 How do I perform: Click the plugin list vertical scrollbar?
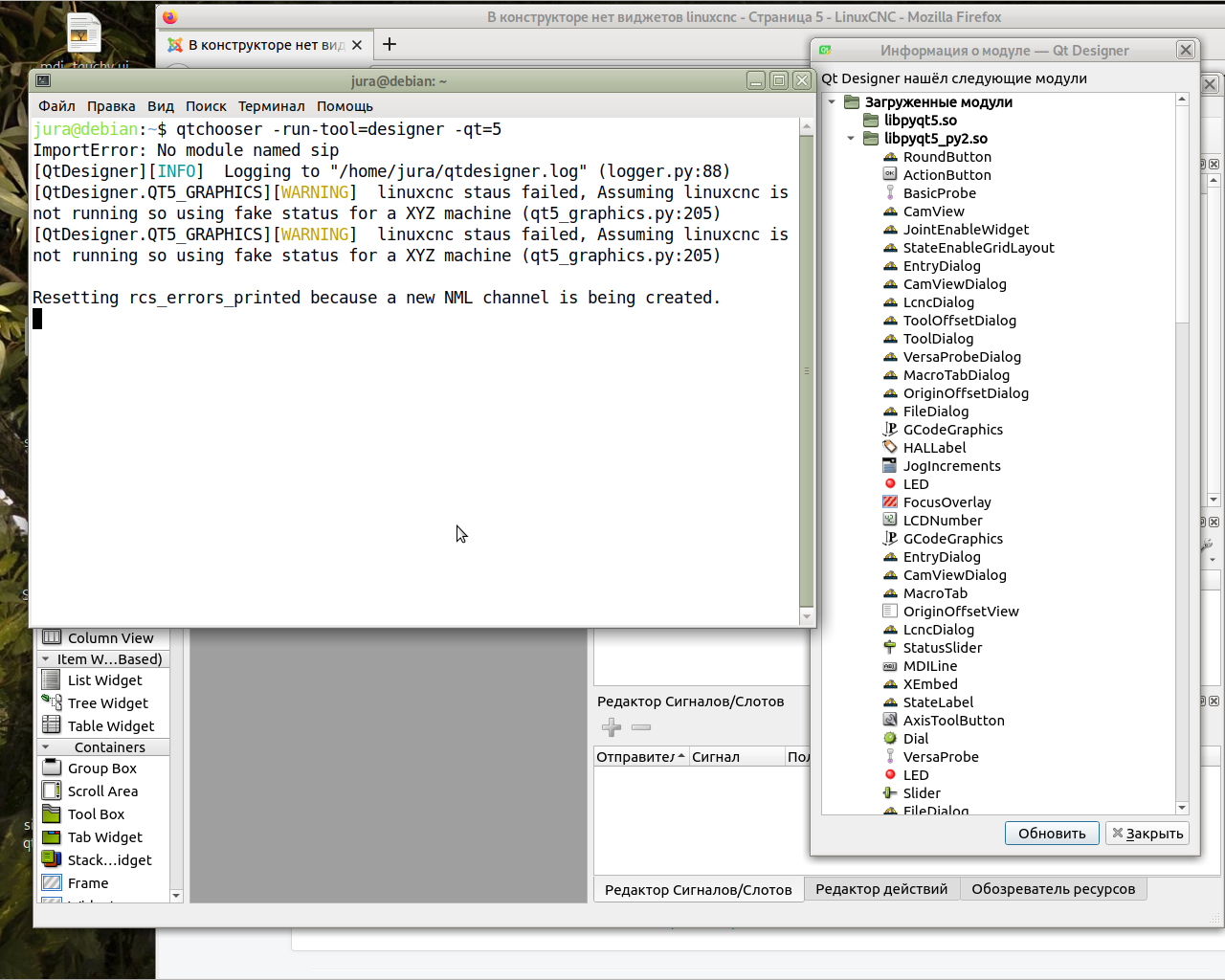[x=1182, y=454]
